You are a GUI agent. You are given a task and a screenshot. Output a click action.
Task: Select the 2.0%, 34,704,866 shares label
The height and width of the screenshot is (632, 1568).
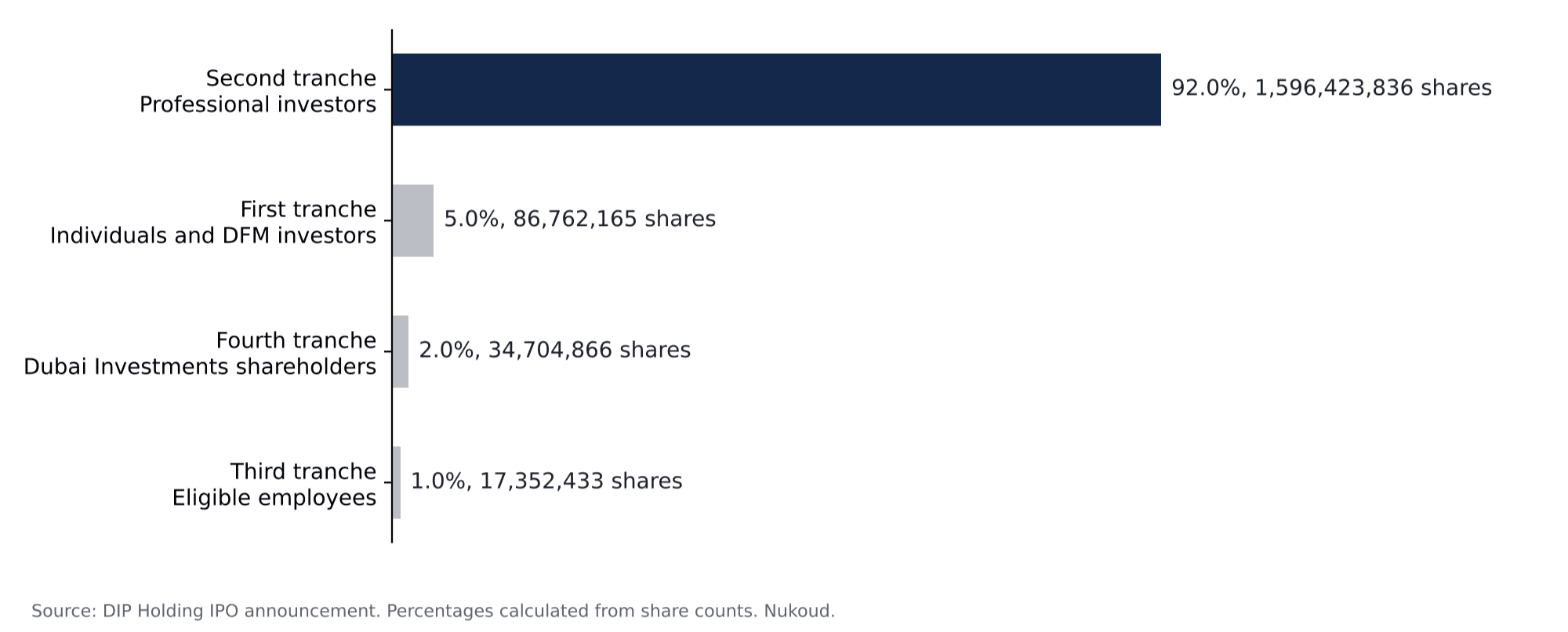pyautogui.click(x=555, y=350)
